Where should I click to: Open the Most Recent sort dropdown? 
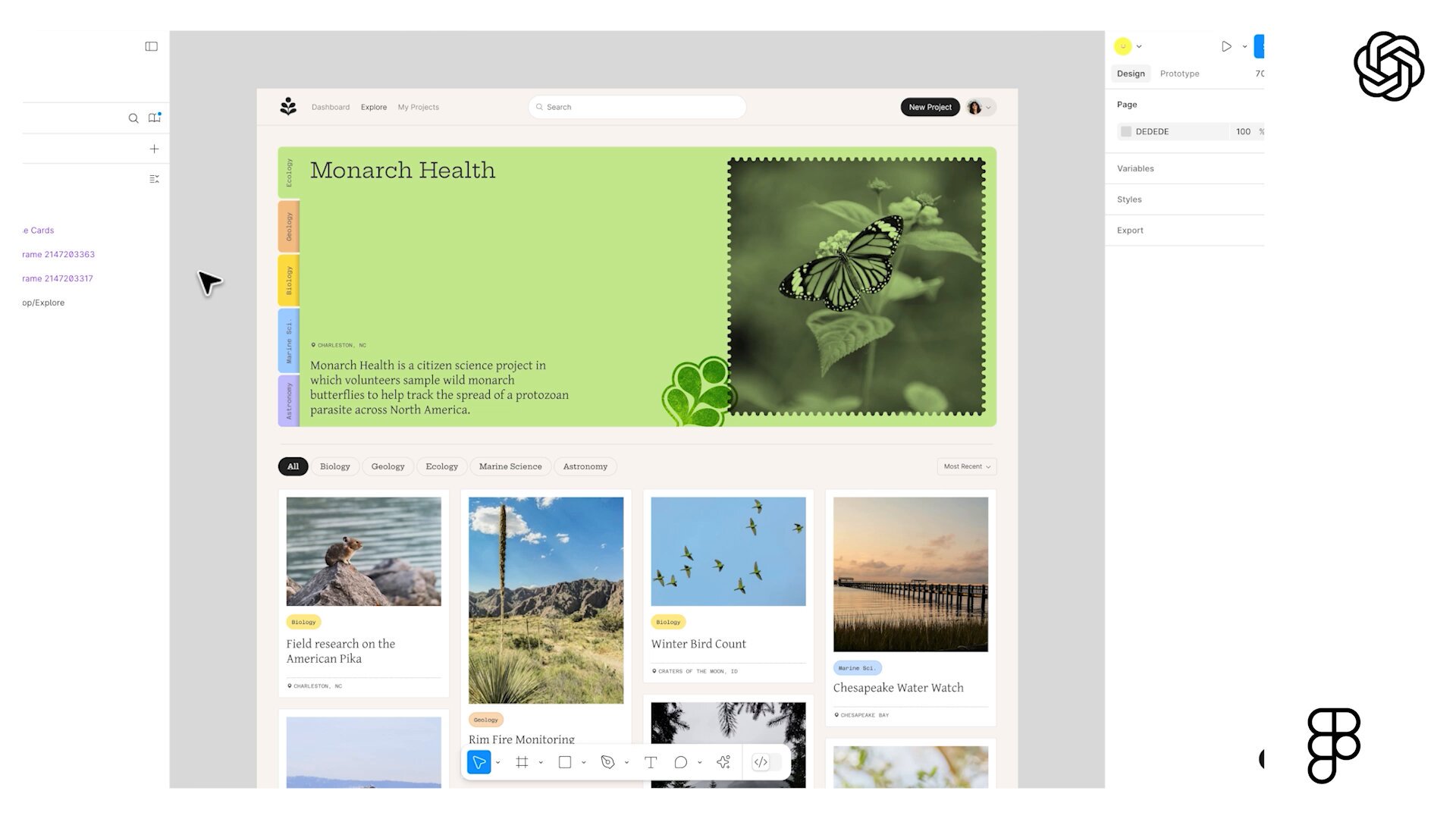coord(967,466)
